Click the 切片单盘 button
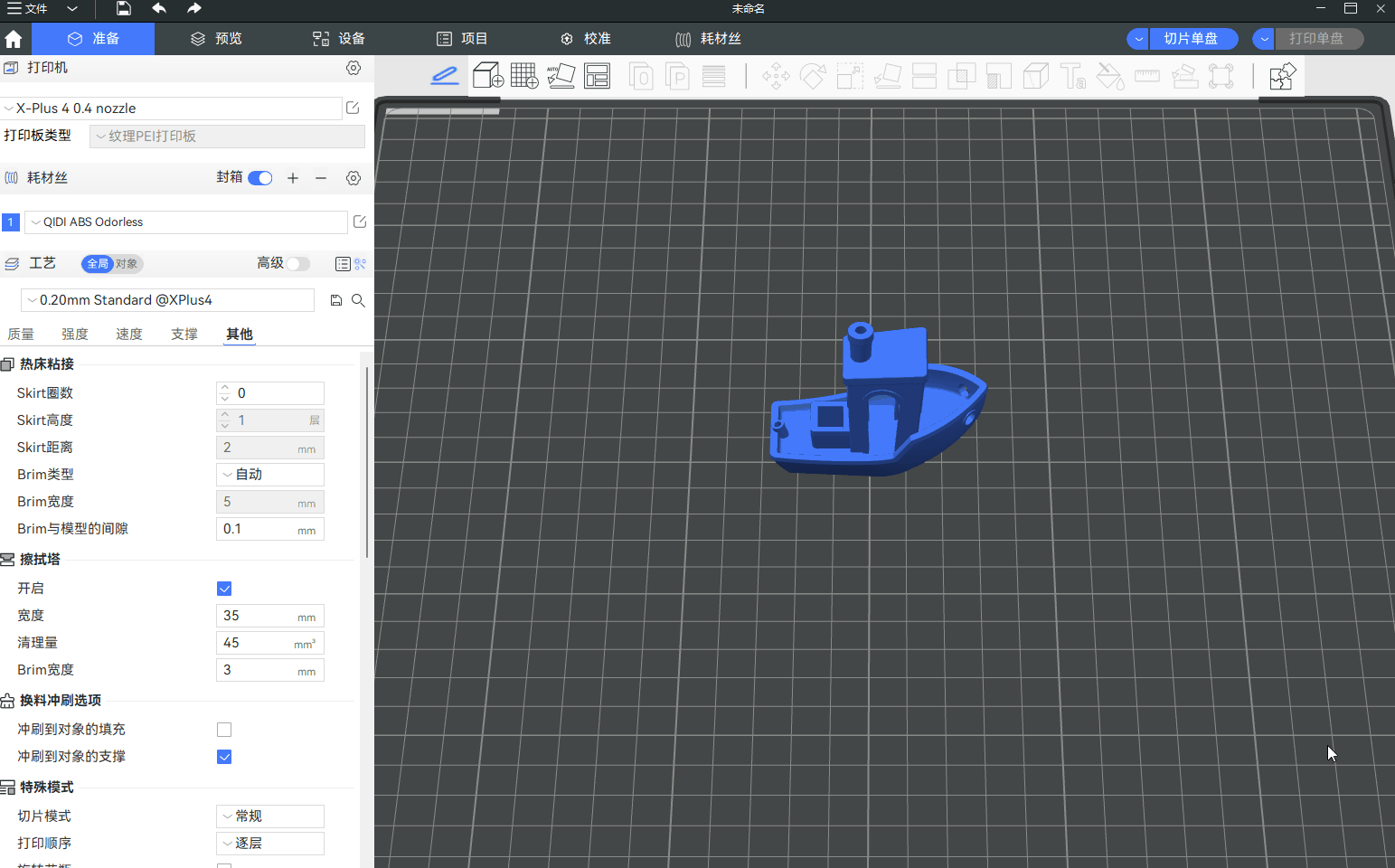Viewport: 1395px width, 868px height. pyautogui.click(x=1191, y=39)
